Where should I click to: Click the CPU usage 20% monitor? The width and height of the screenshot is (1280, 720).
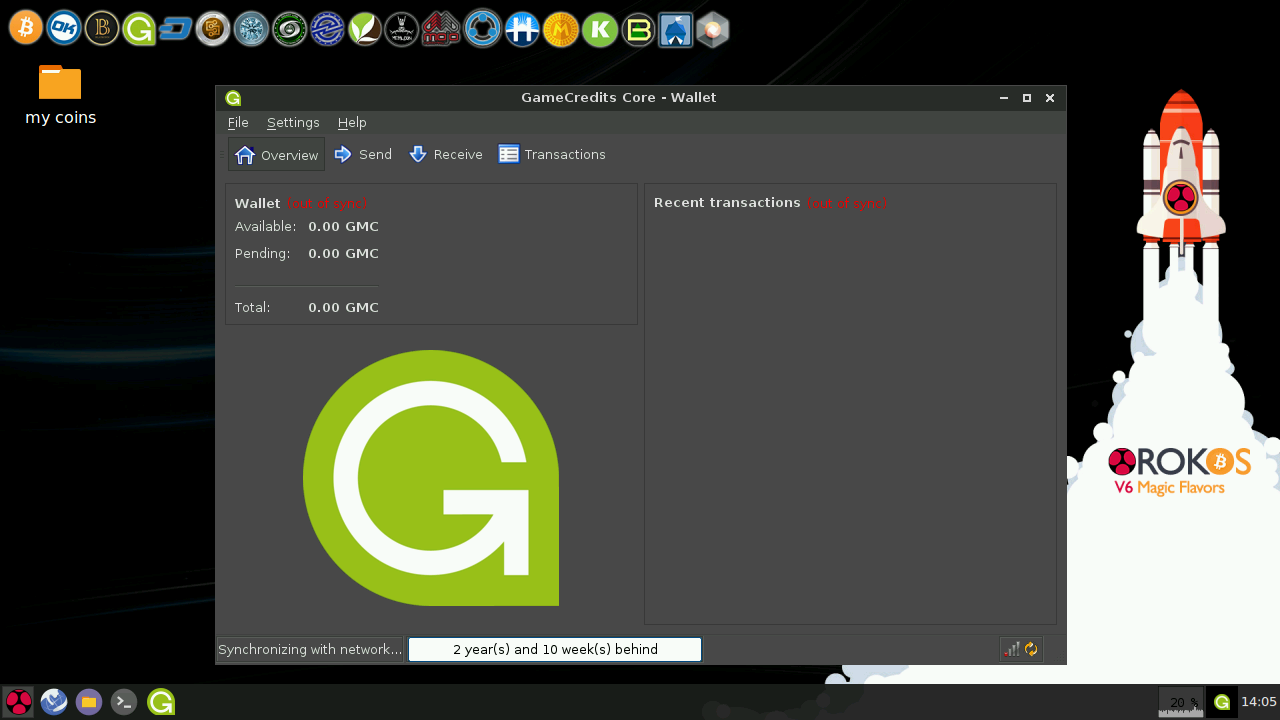[1181, 702]
